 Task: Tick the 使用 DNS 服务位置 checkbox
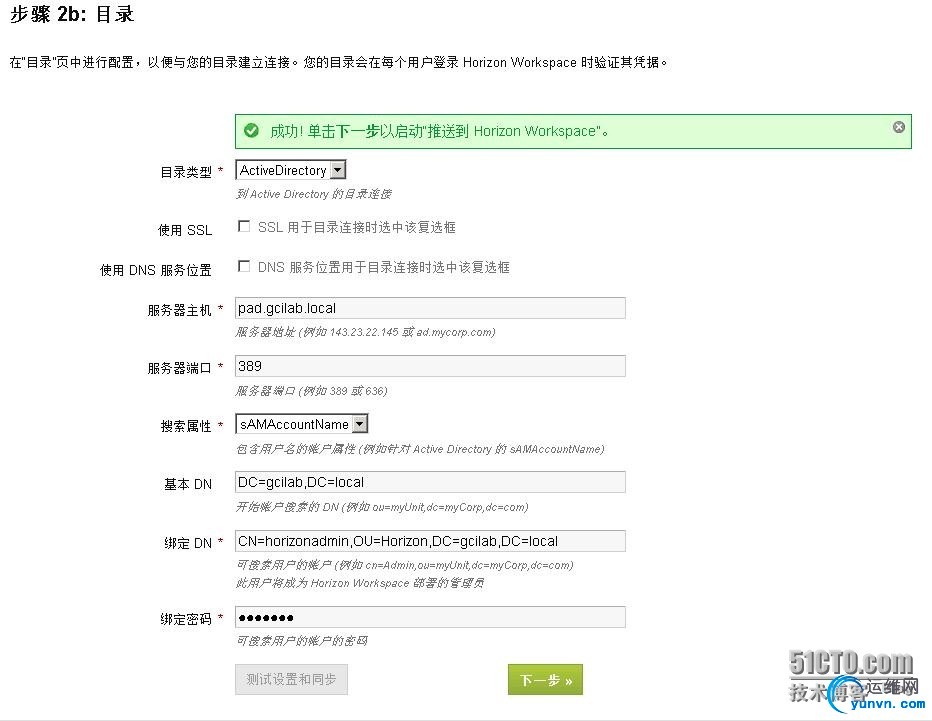tap(244, 266)
